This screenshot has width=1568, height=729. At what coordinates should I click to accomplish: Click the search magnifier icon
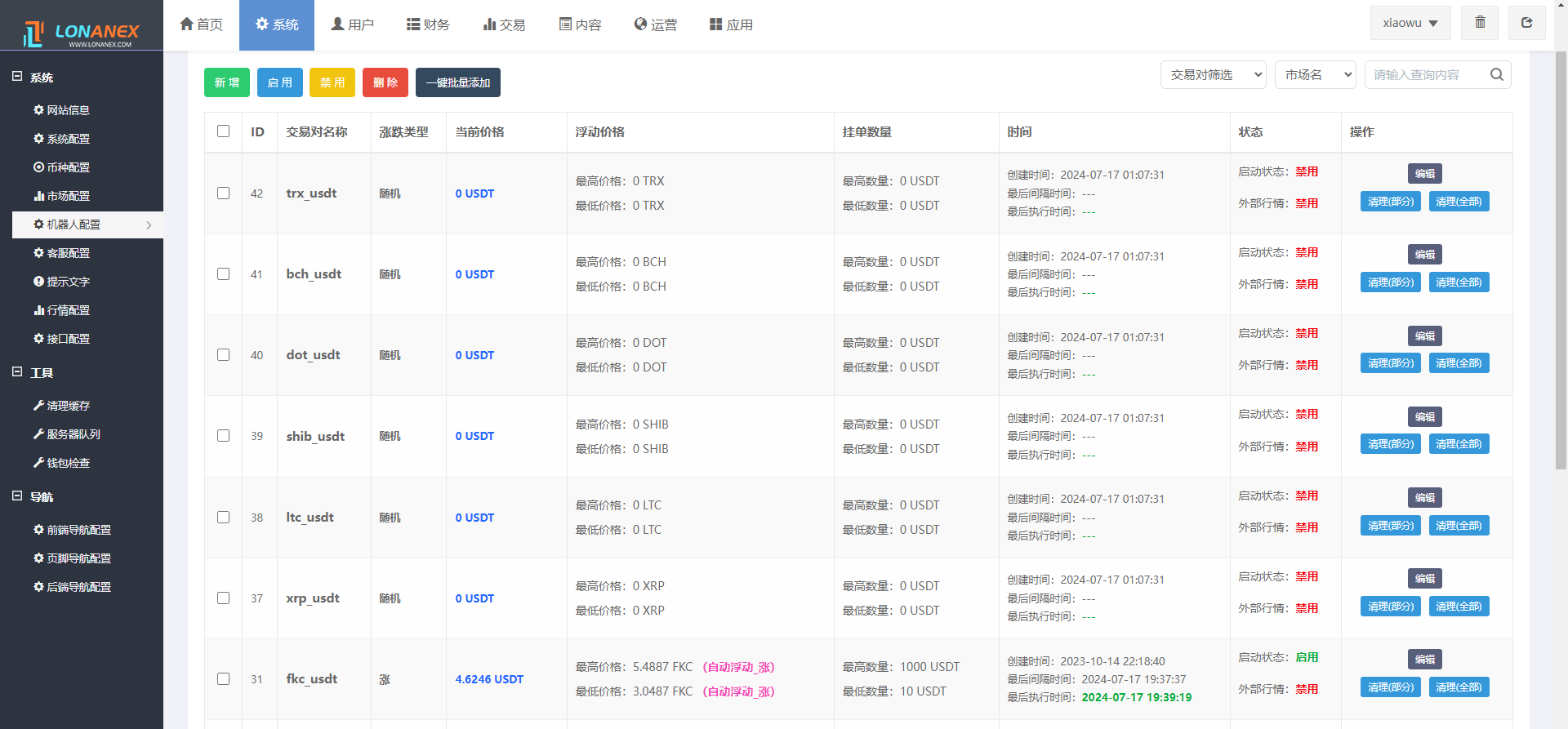point(1496,74)
